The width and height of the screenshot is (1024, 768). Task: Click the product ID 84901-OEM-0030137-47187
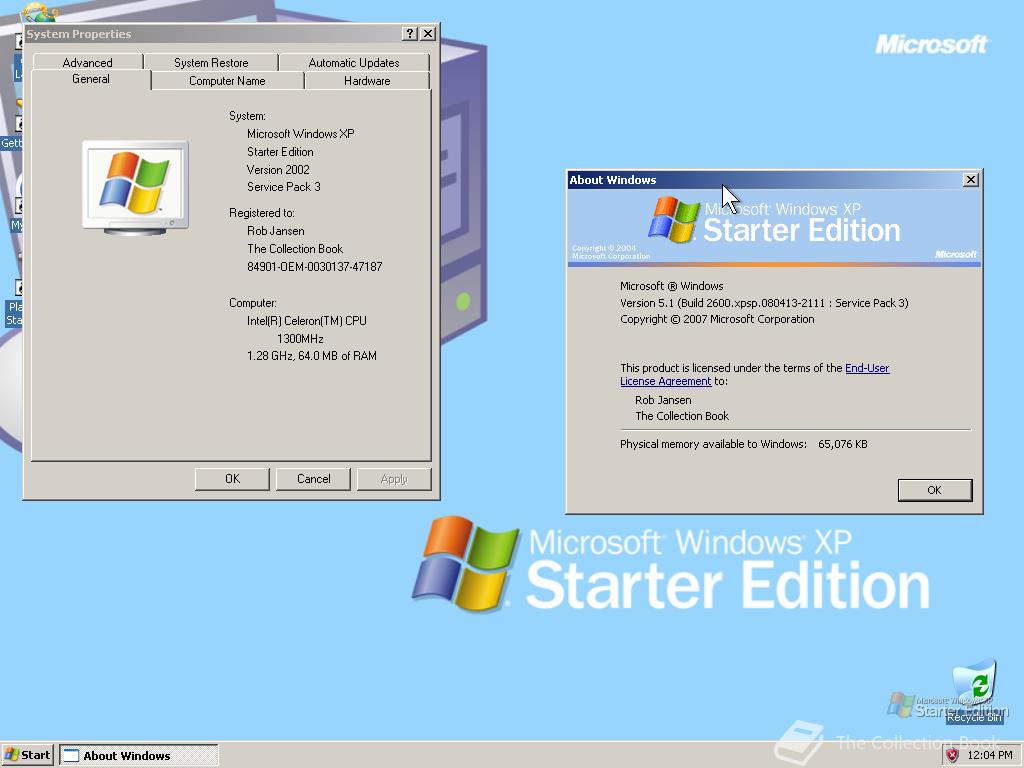click(314, 266)
